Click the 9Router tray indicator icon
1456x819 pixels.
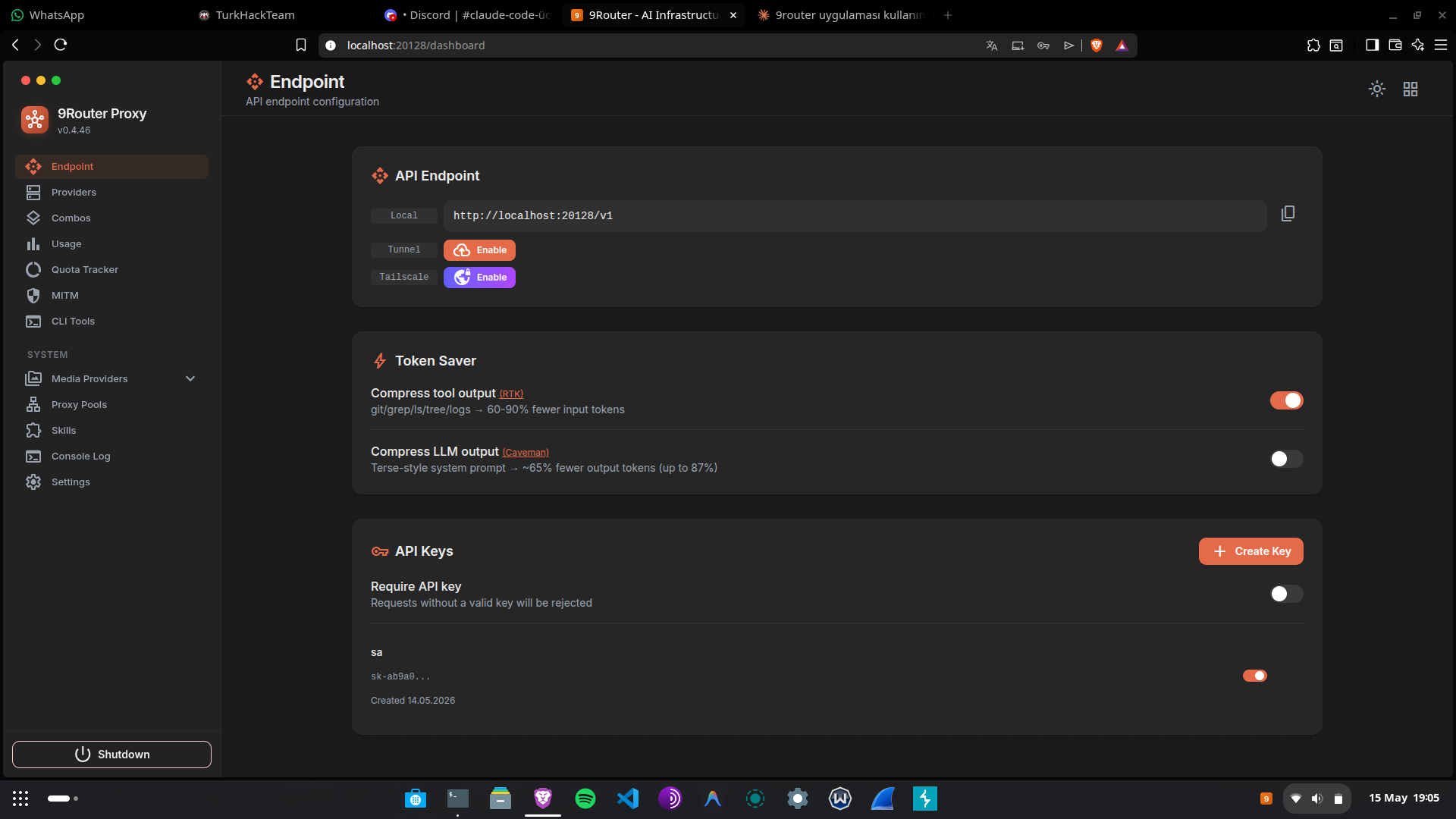pyautogui.click(x=1266, y=799)
